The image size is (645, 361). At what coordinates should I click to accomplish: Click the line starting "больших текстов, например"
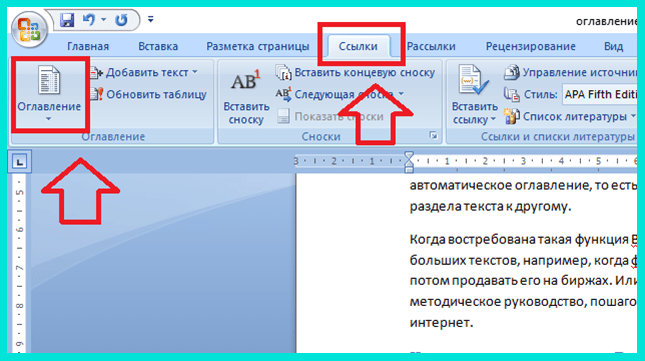click(523, 260)
